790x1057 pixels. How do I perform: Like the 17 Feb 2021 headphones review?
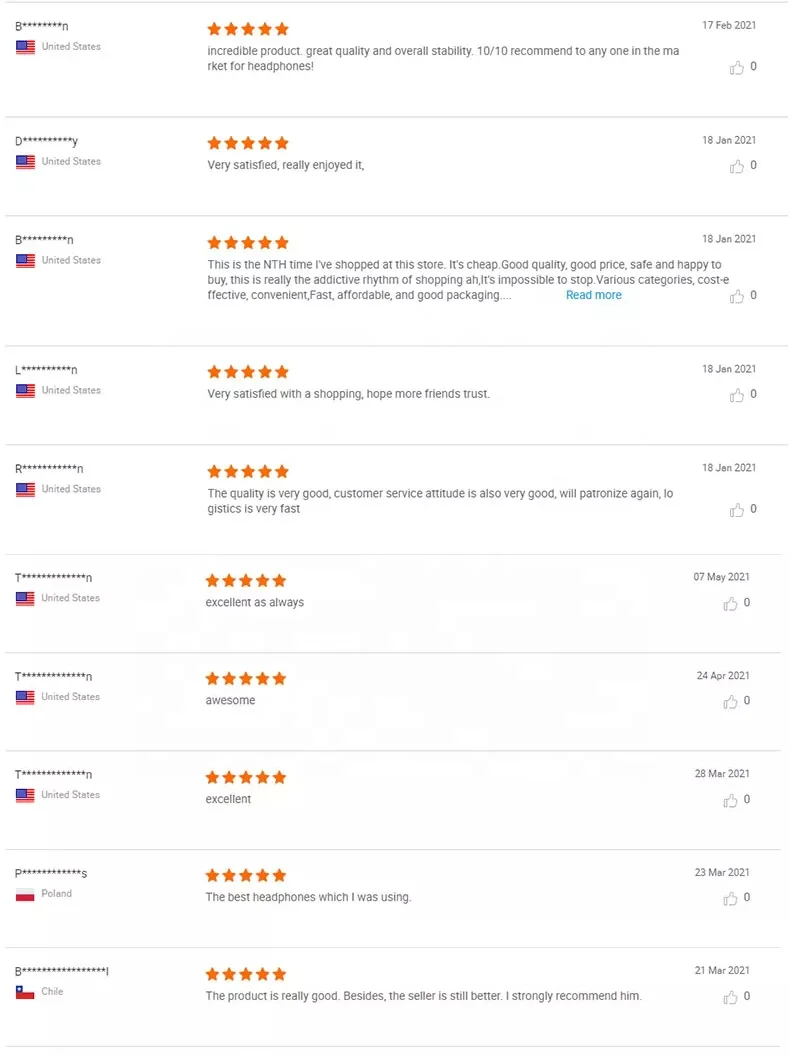coord(737,68)
